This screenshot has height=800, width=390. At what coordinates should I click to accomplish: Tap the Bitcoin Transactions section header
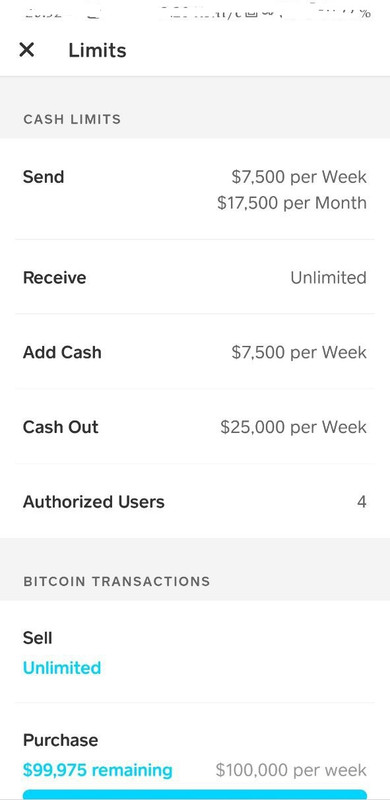[116, 581]
